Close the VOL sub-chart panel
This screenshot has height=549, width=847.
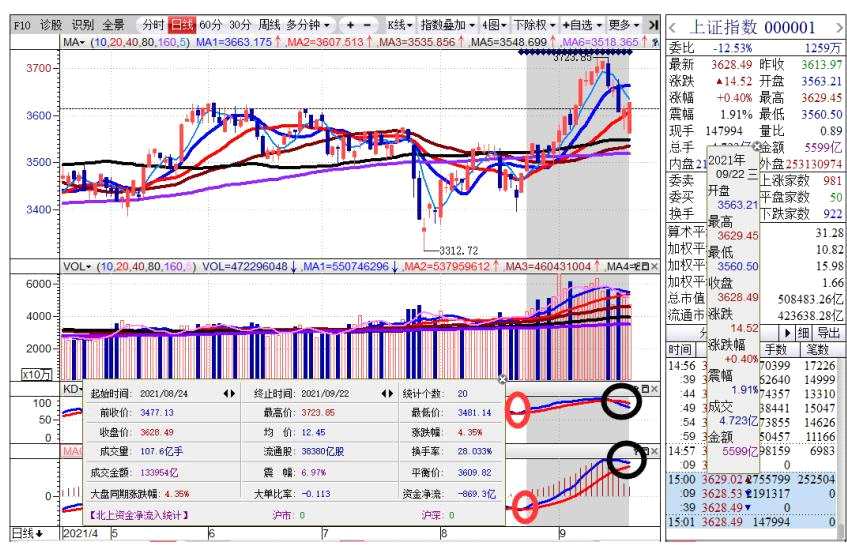pos(654,266)
